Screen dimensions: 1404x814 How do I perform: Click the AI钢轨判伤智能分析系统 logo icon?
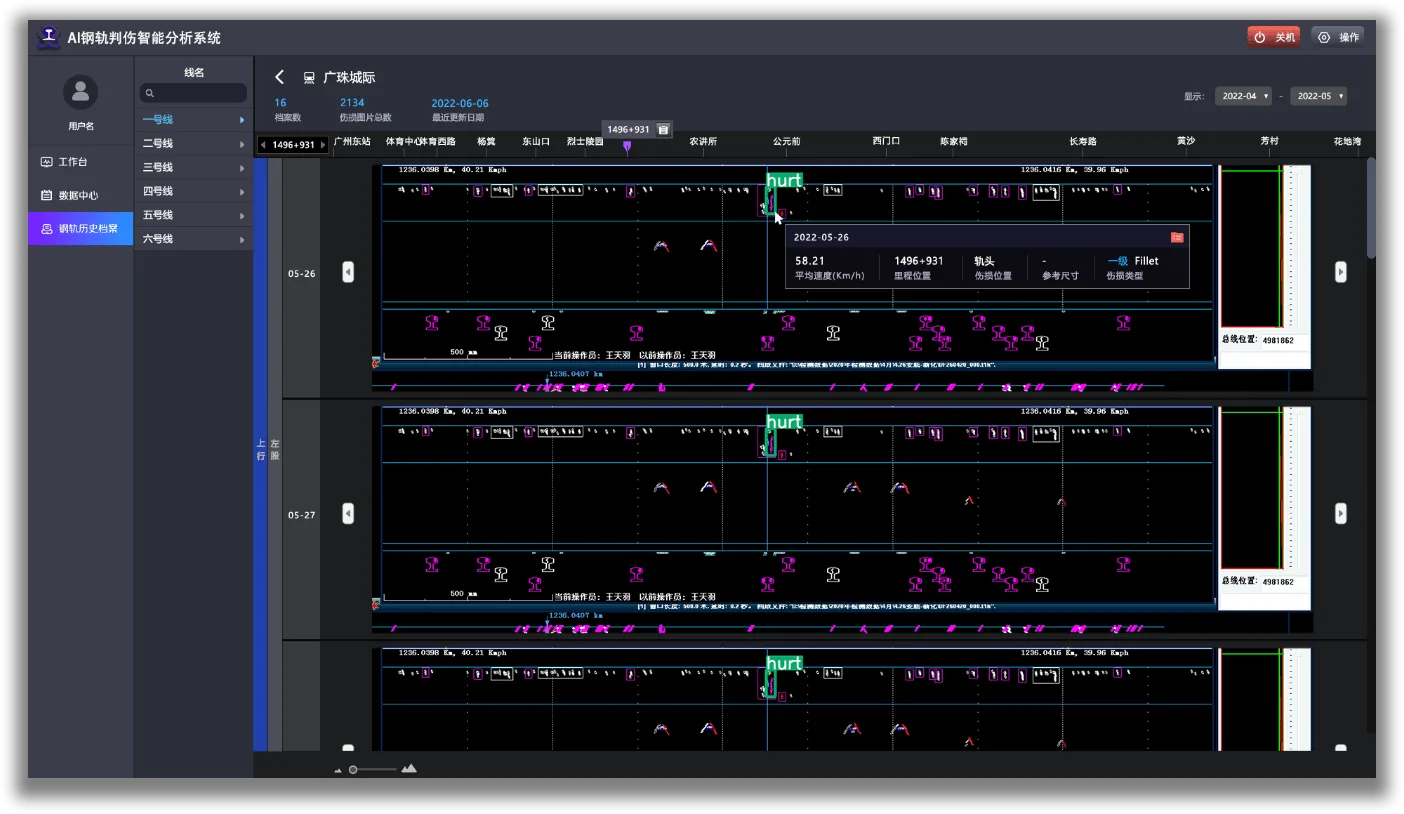click(x=49, y=37)
